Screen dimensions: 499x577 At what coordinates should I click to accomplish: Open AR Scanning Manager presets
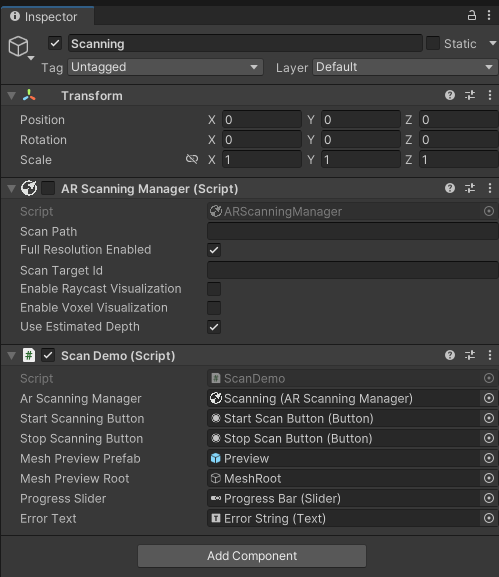pyautogui.click(x=470, y=188)
